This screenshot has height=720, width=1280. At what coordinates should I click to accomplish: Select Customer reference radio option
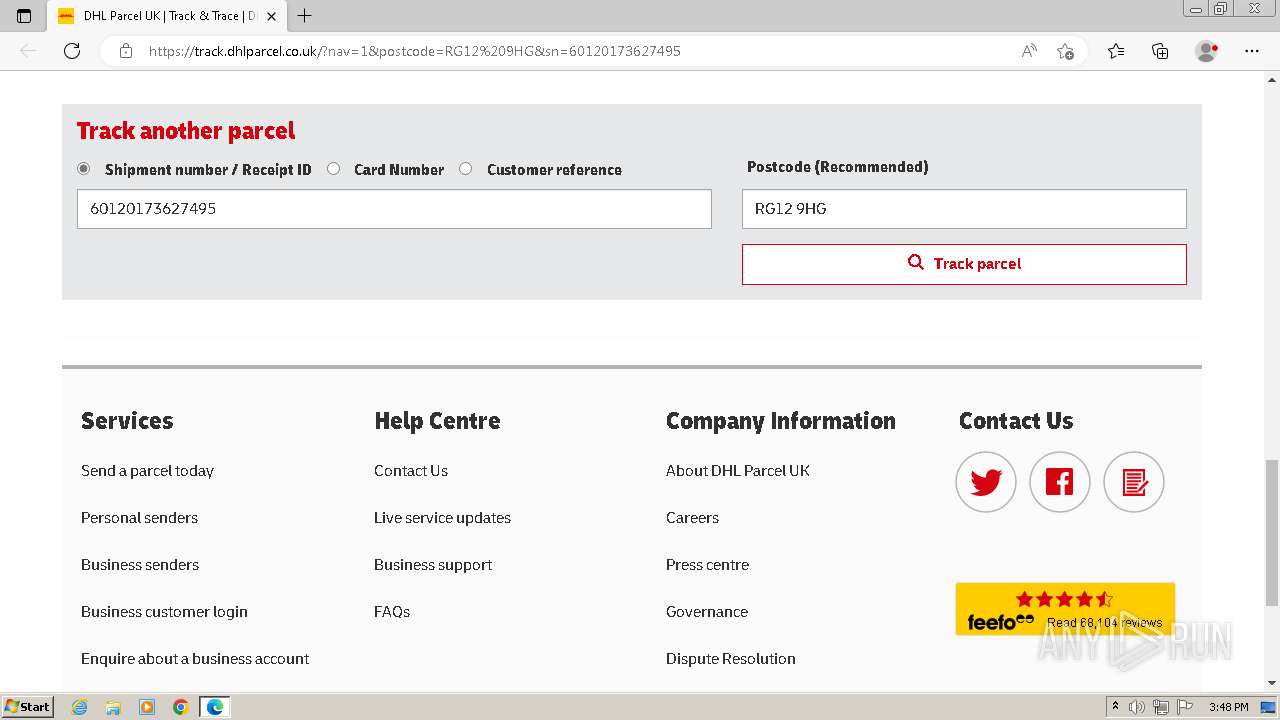(x=466, y=169)
